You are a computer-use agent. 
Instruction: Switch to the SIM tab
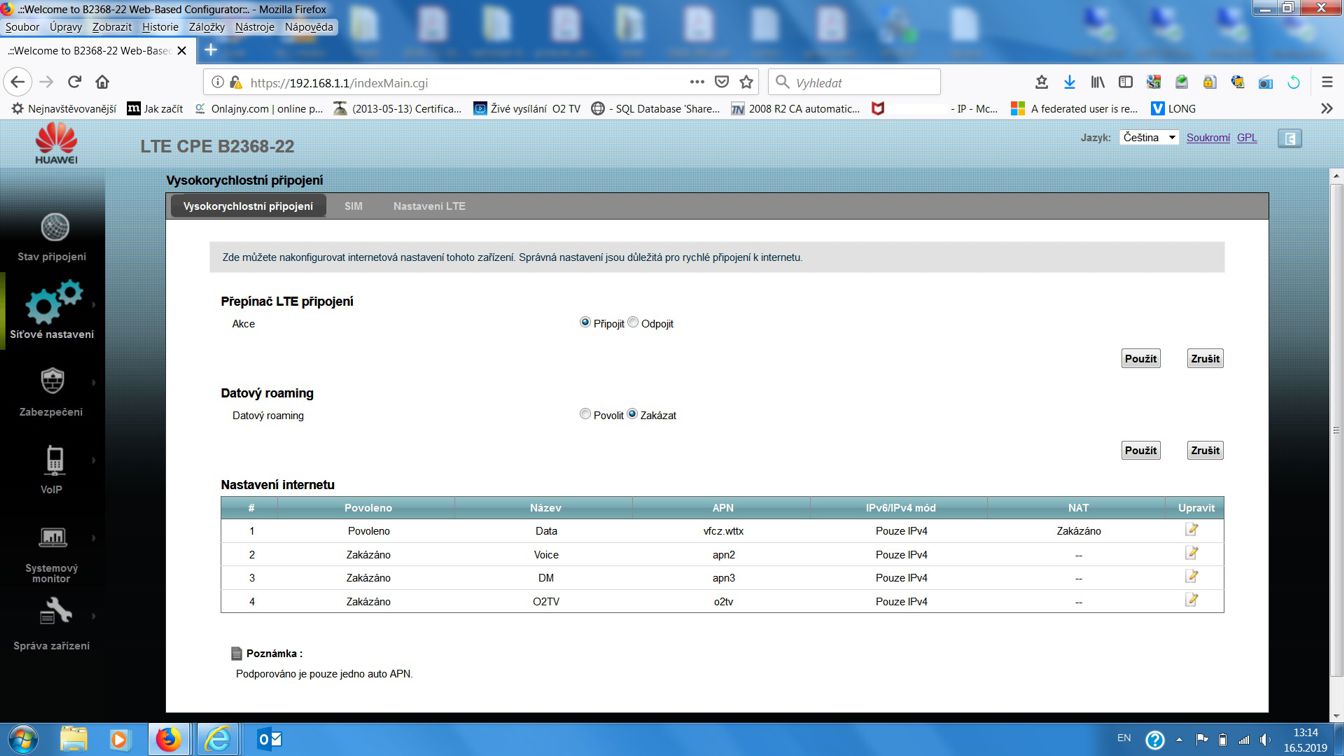click(x=353, y=206)
